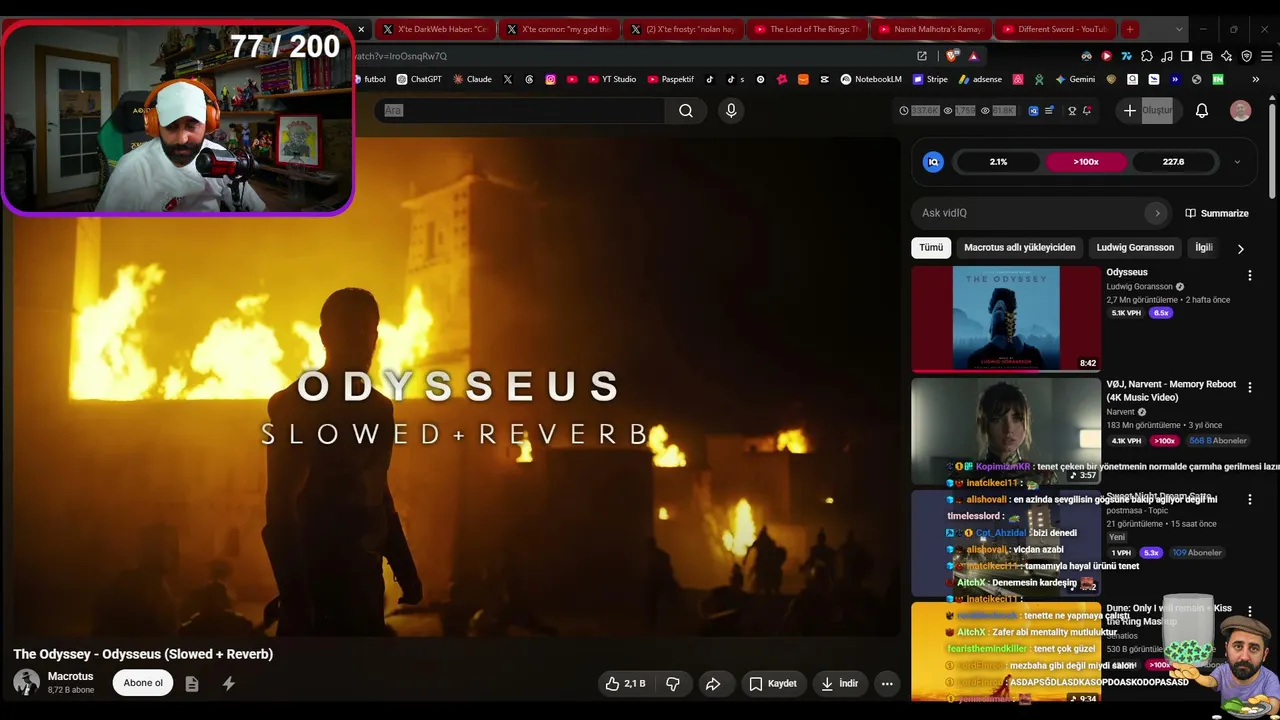Open more actions menu below the video
This screenshot has height=720, width=1280.
tap(887, 684)
